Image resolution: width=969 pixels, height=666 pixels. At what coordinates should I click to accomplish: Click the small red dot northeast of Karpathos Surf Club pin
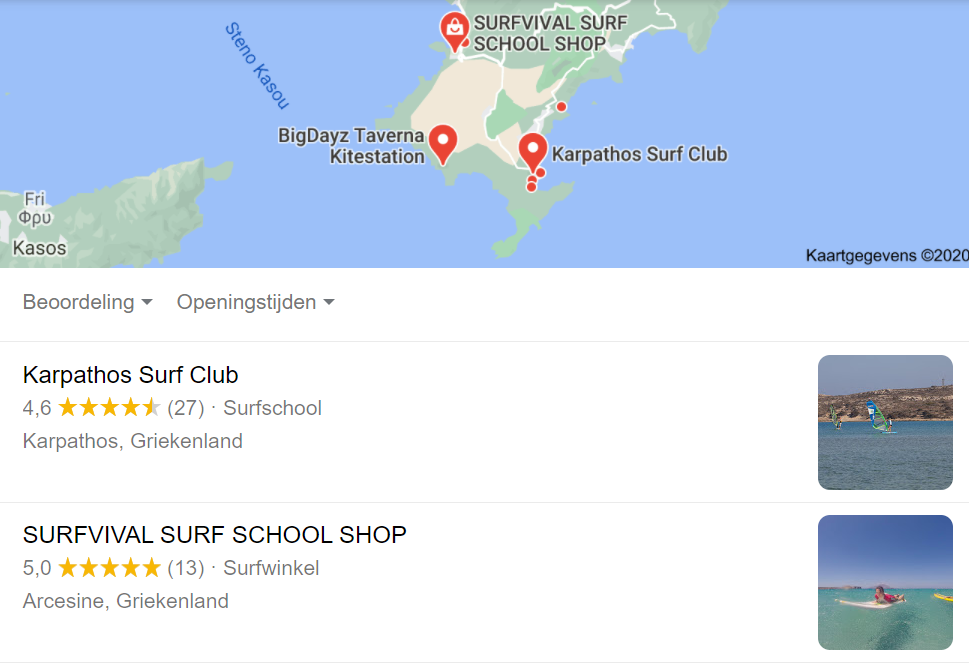(x=561, y=107)
